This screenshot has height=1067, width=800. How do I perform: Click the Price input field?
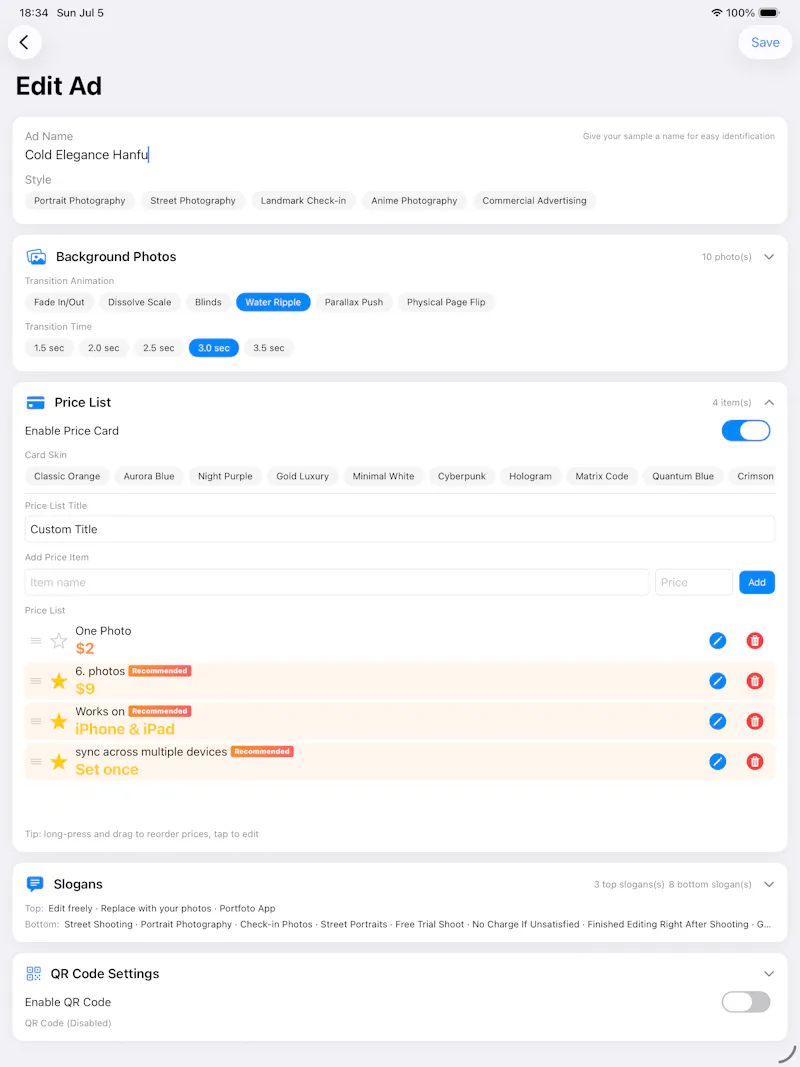(x=694, y=582)
